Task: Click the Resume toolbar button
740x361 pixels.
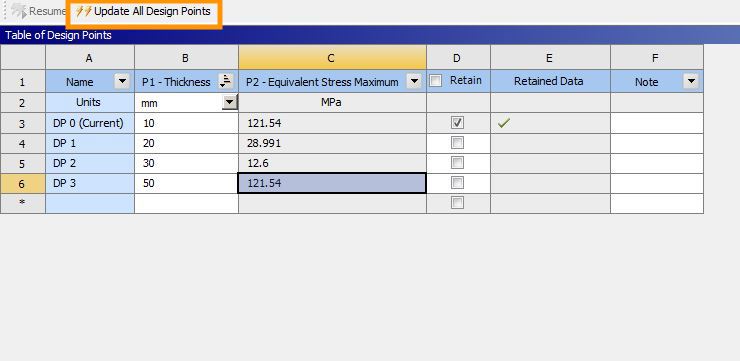Action: pyautogui.click(x=39, y=11)
